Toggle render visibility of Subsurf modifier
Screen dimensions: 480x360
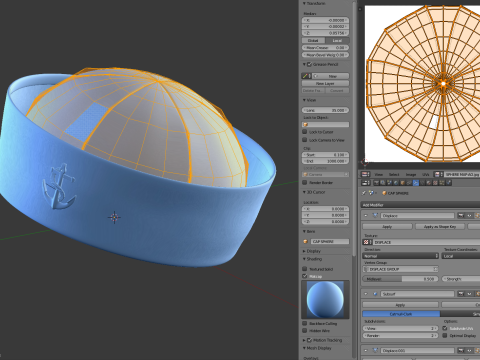pyautogui.click(x=461, y=294)
